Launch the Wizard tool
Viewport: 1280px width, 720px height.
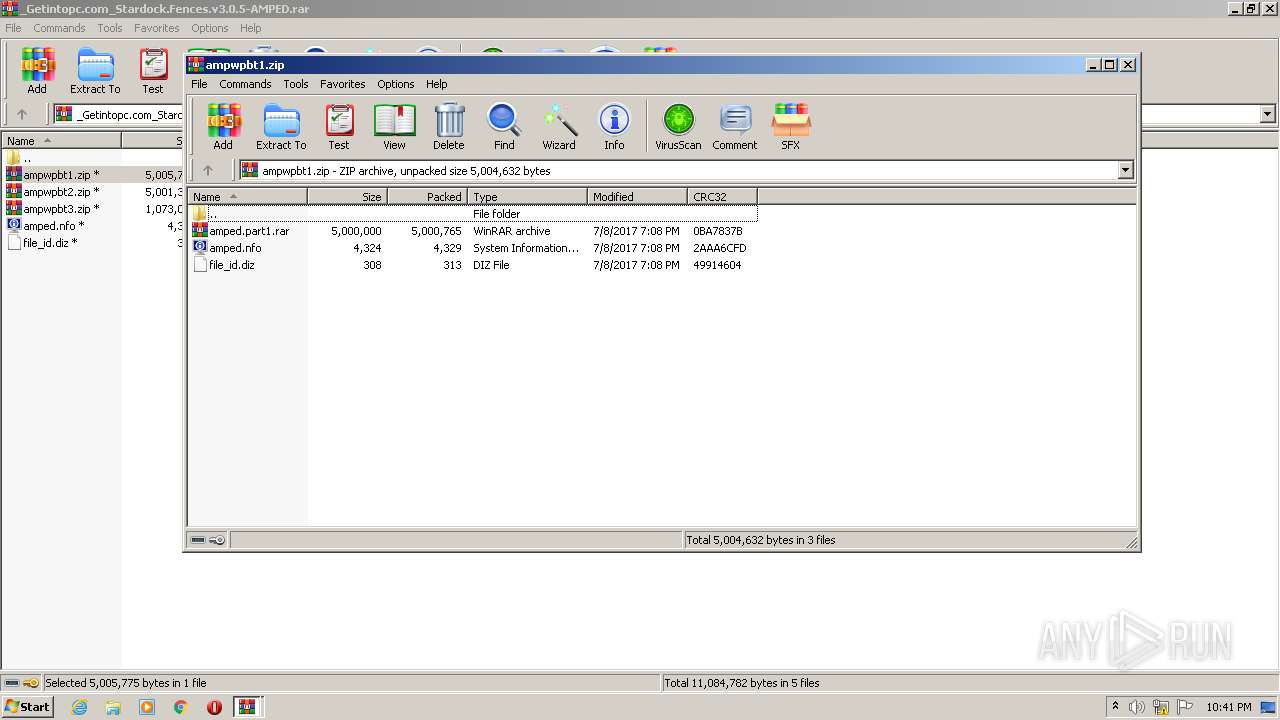559,127
